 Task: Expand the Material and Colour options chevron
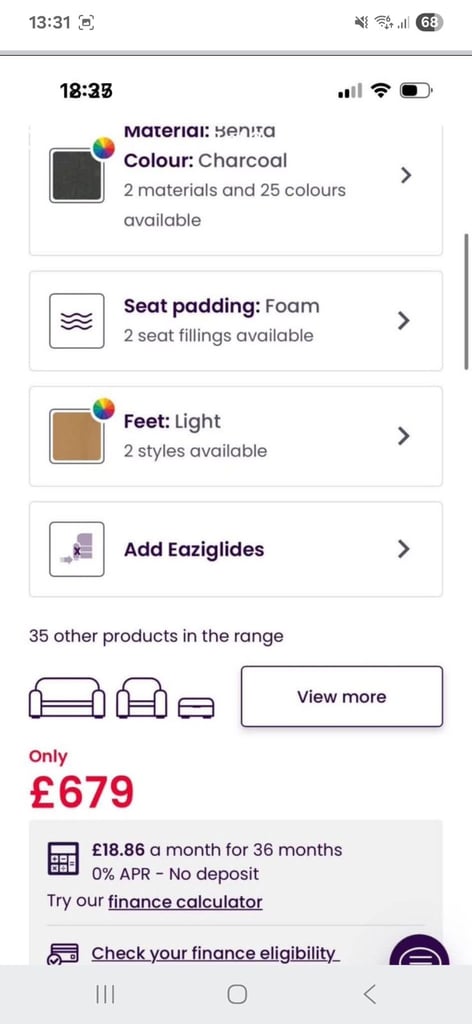(x=406, y=175)
